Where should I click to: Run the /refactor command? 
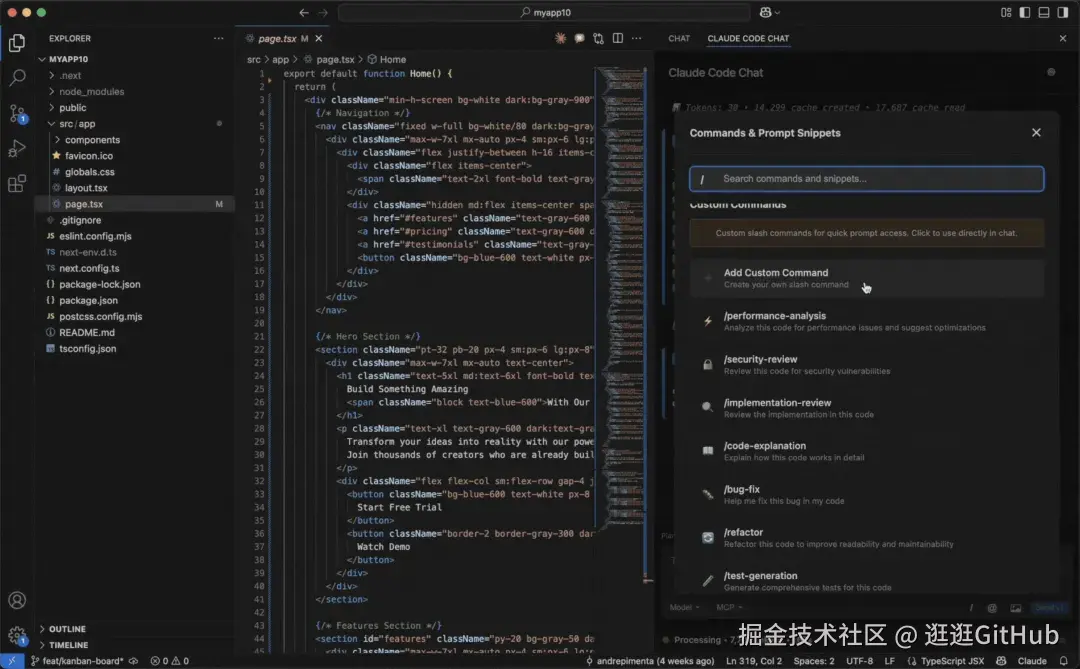866,537
